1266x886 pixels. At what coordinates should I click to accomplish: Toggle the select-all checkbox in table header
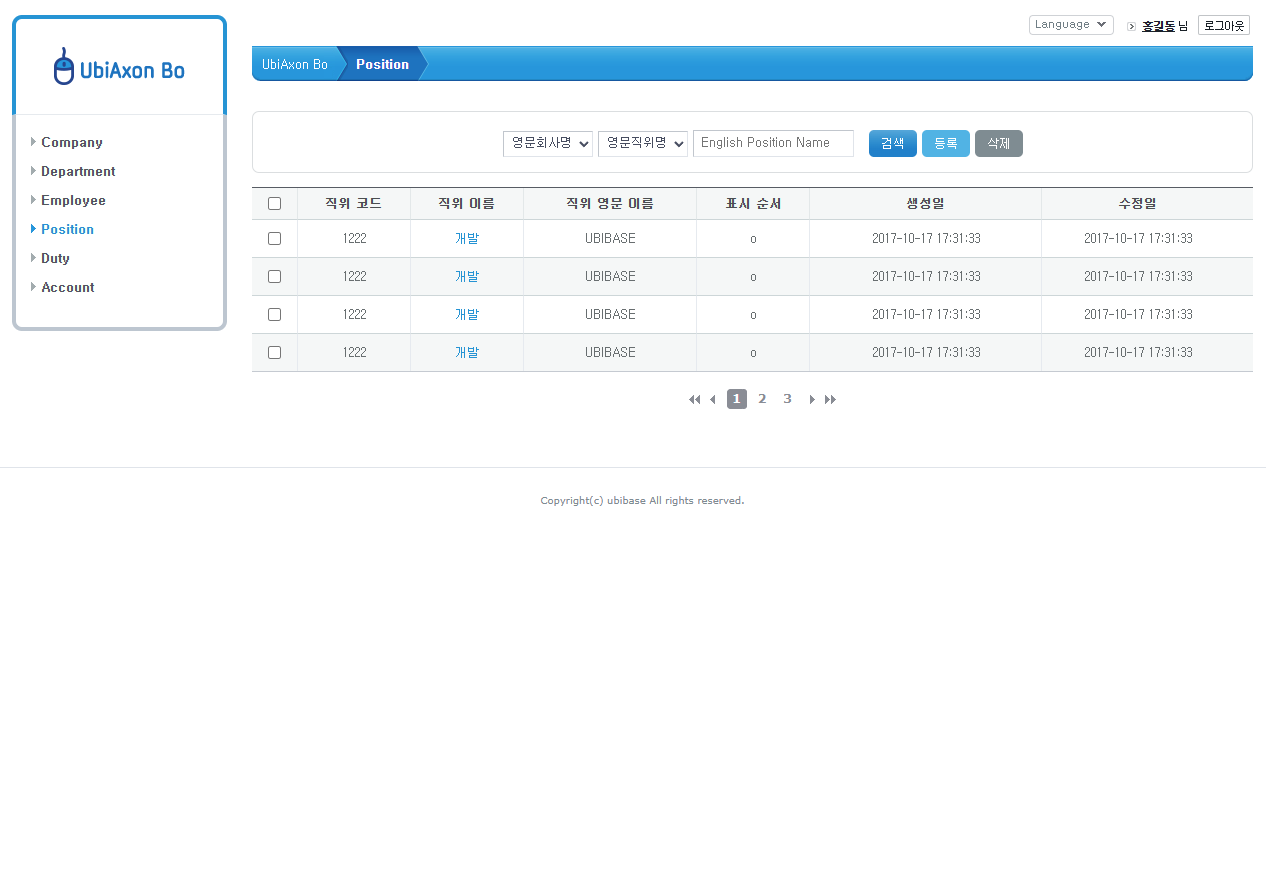click(x=274, y=203)
